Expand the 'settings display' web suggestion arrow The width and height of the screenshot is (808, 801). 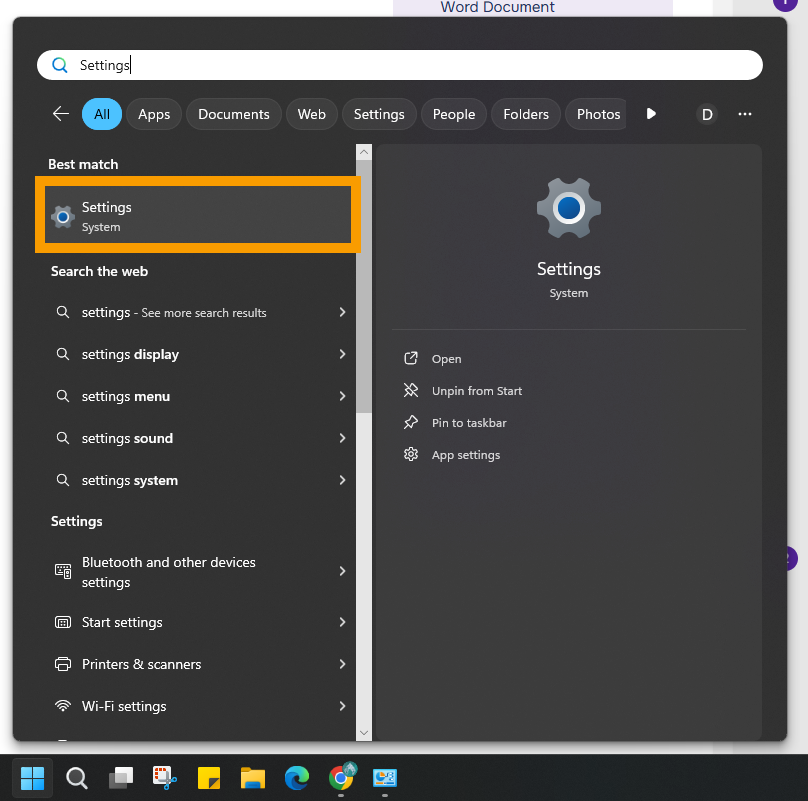[x=342, y=354]
